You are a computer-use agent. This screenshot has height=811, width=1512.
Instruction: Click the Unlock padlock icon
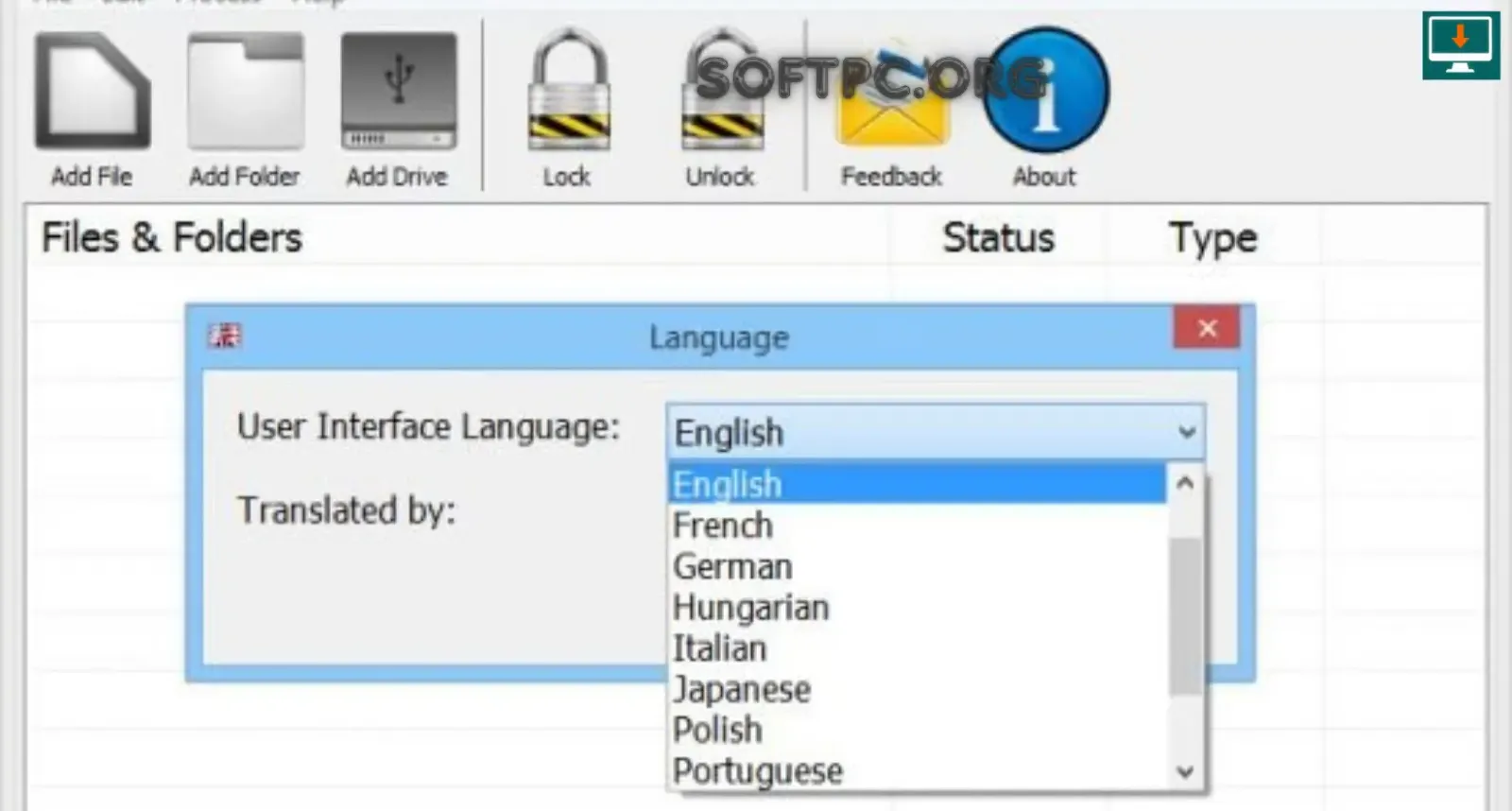(722, 90)
